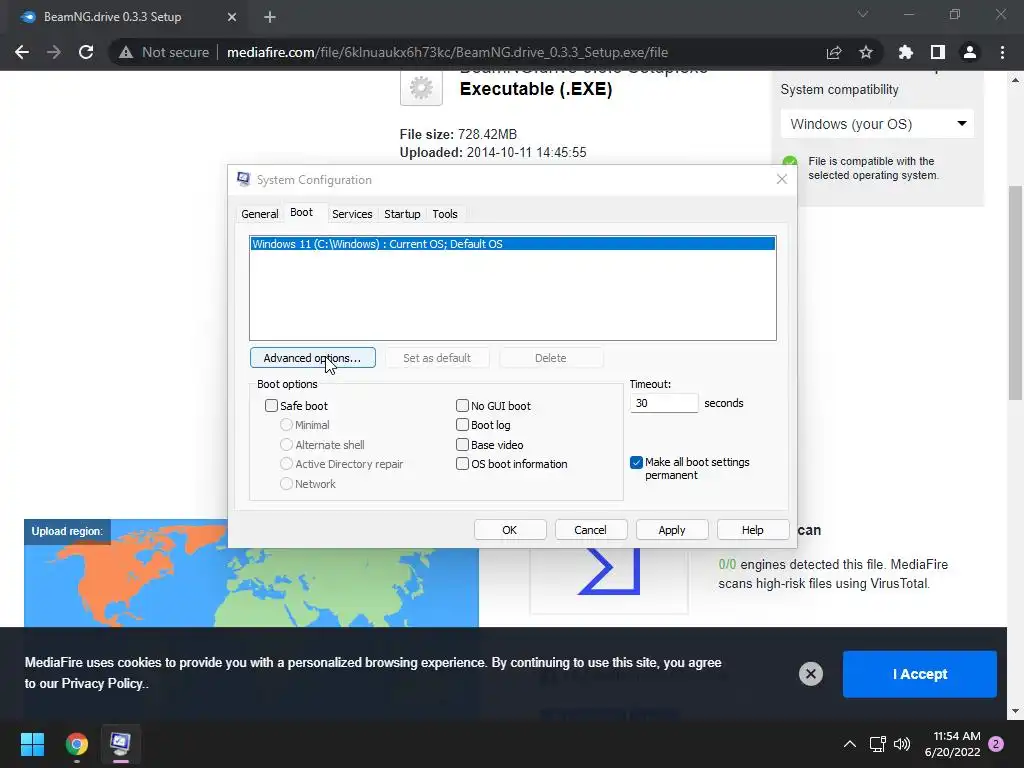Screen dimensions: 1024x768
Task: Enable OS boot information checkbox
Action: [462, 464]
